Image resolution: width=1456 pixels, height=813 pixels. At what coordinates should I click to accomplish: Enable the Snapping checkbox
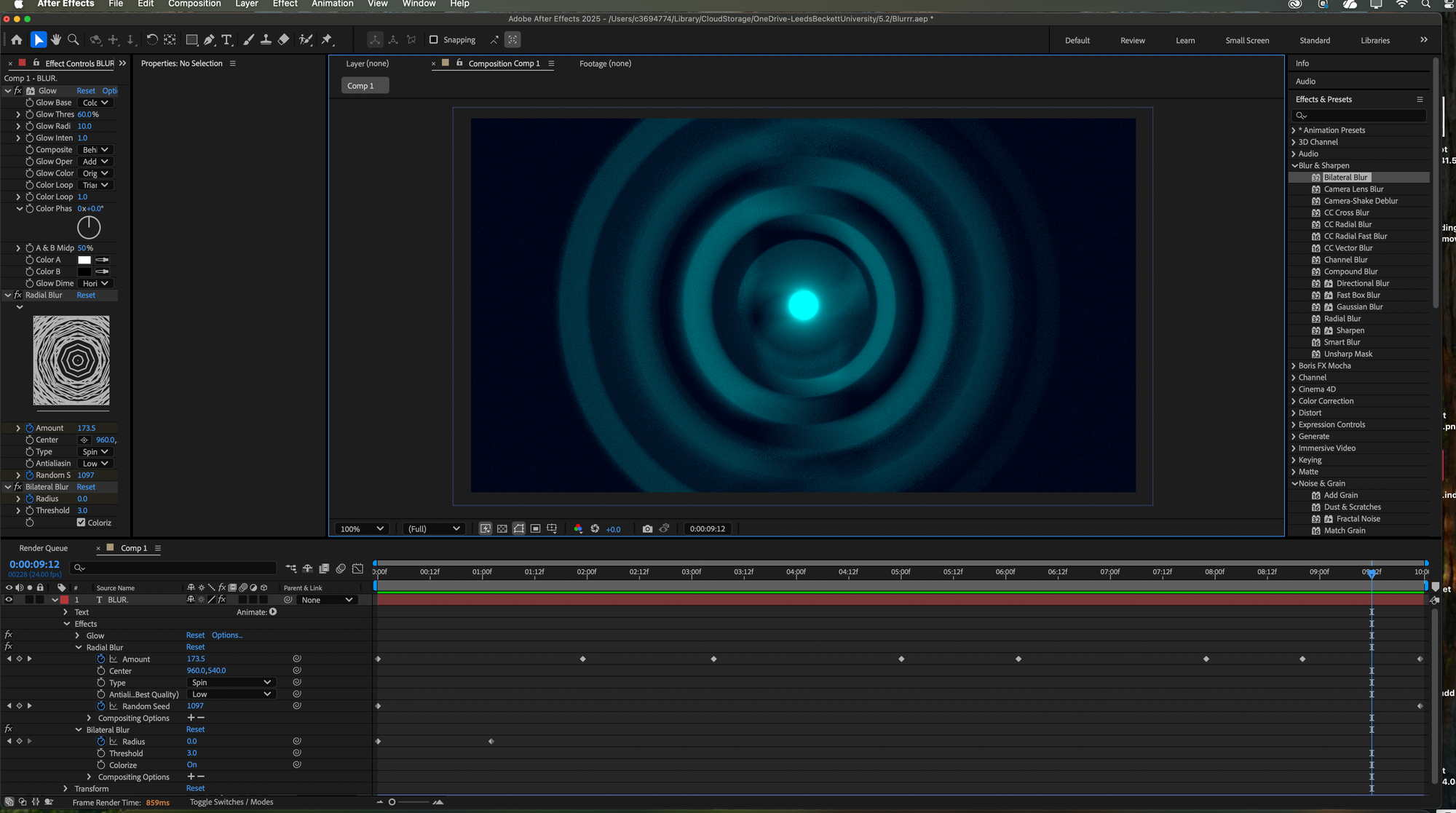click(434, 40)
